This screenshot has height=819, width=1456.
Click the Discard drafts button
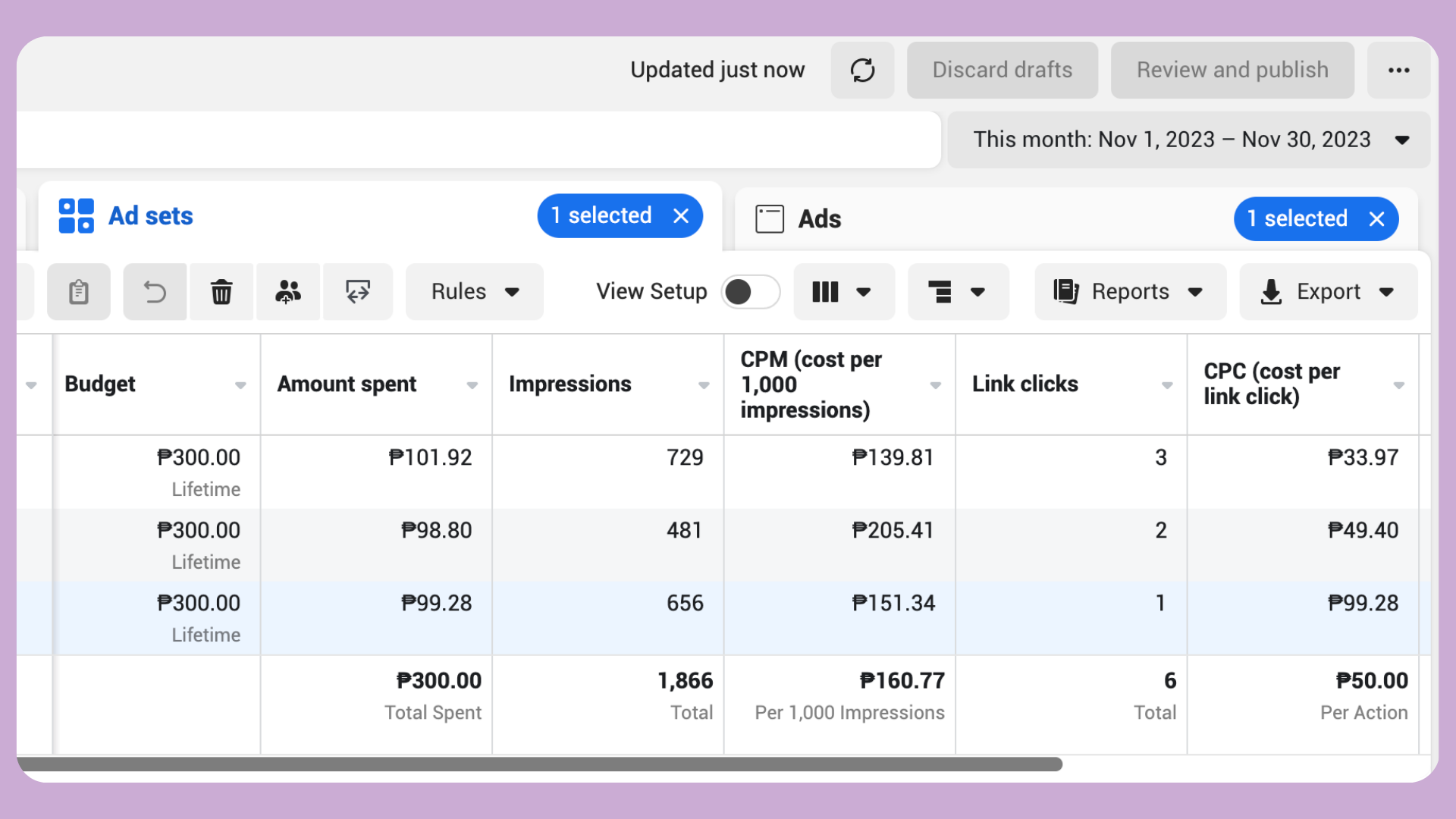tap(1002, 71)
